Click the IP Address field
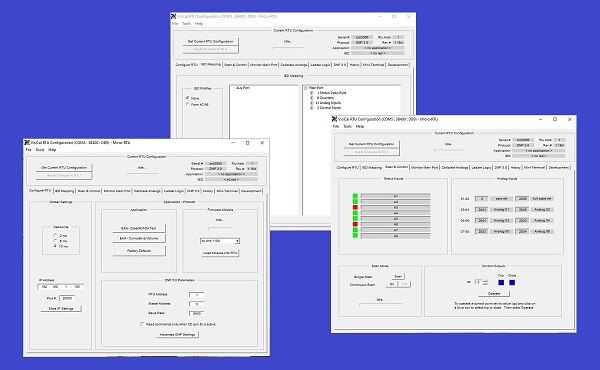The image size is (600, 370). pos(61,287)
